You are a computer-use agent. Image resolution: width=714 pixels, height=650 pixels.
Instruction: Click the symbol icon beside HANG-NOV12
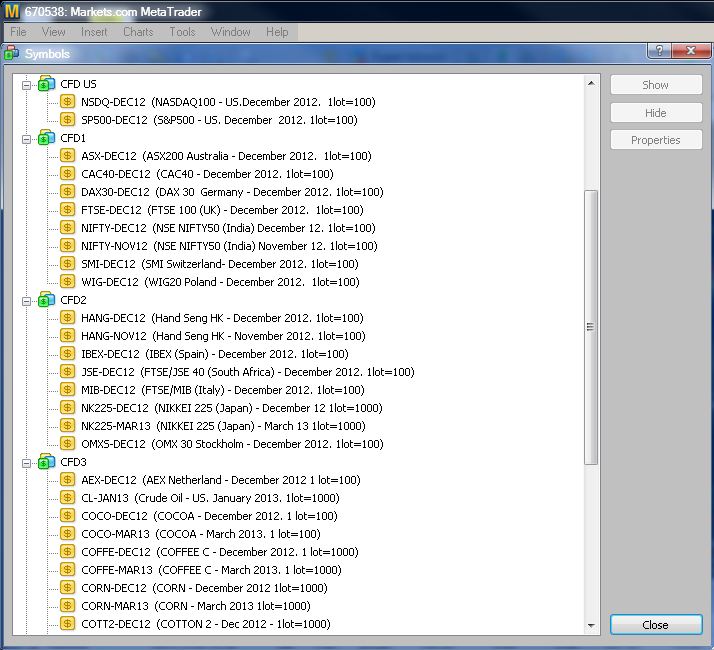point(67,336)
